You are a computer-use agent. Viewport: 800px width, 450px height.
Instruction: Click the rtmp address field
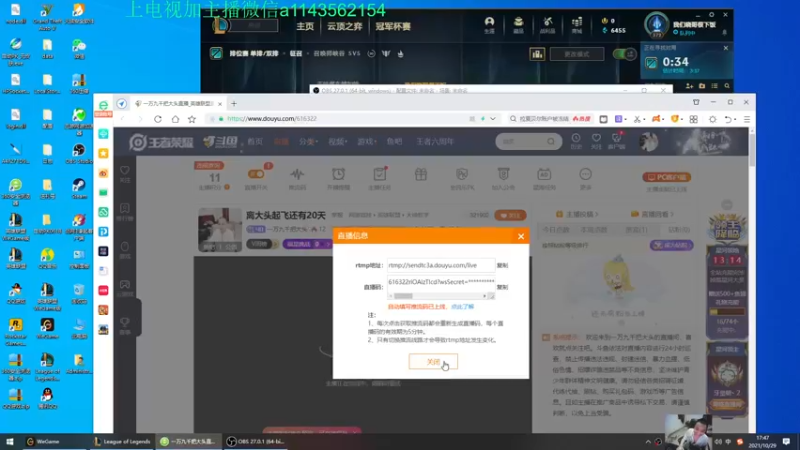click(441, 265)
